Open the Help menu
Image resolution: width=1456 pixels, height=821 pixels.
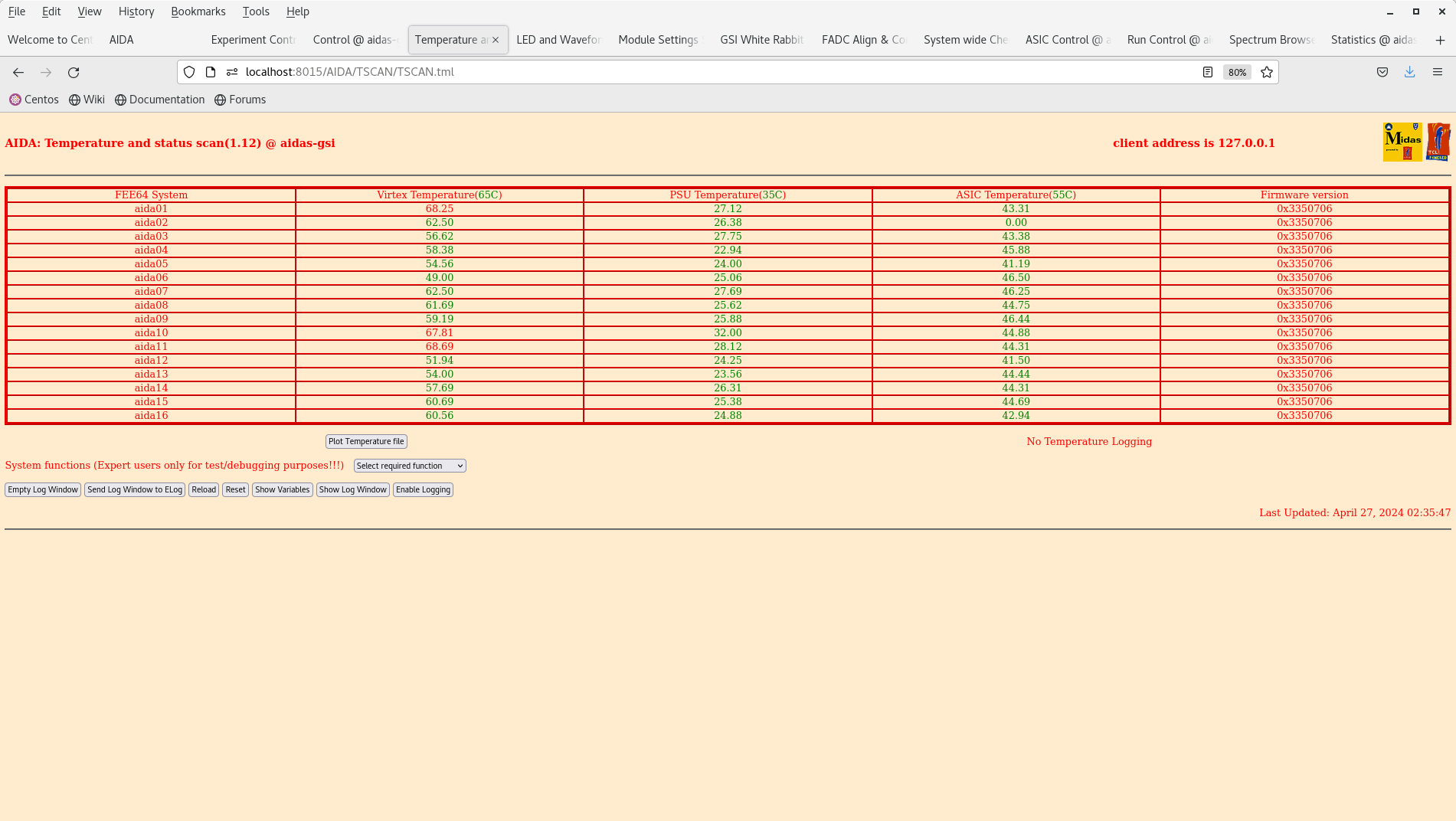tap(297, 11)
